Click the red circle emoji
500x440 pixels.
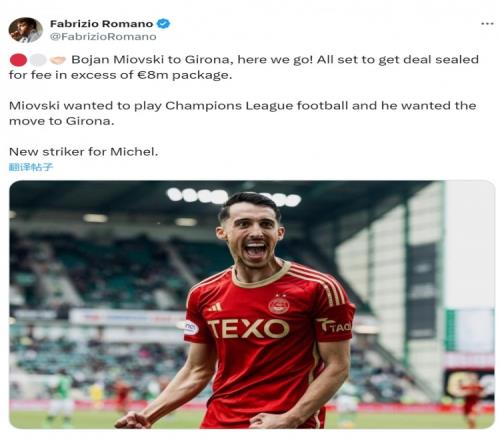click(18, 60)
